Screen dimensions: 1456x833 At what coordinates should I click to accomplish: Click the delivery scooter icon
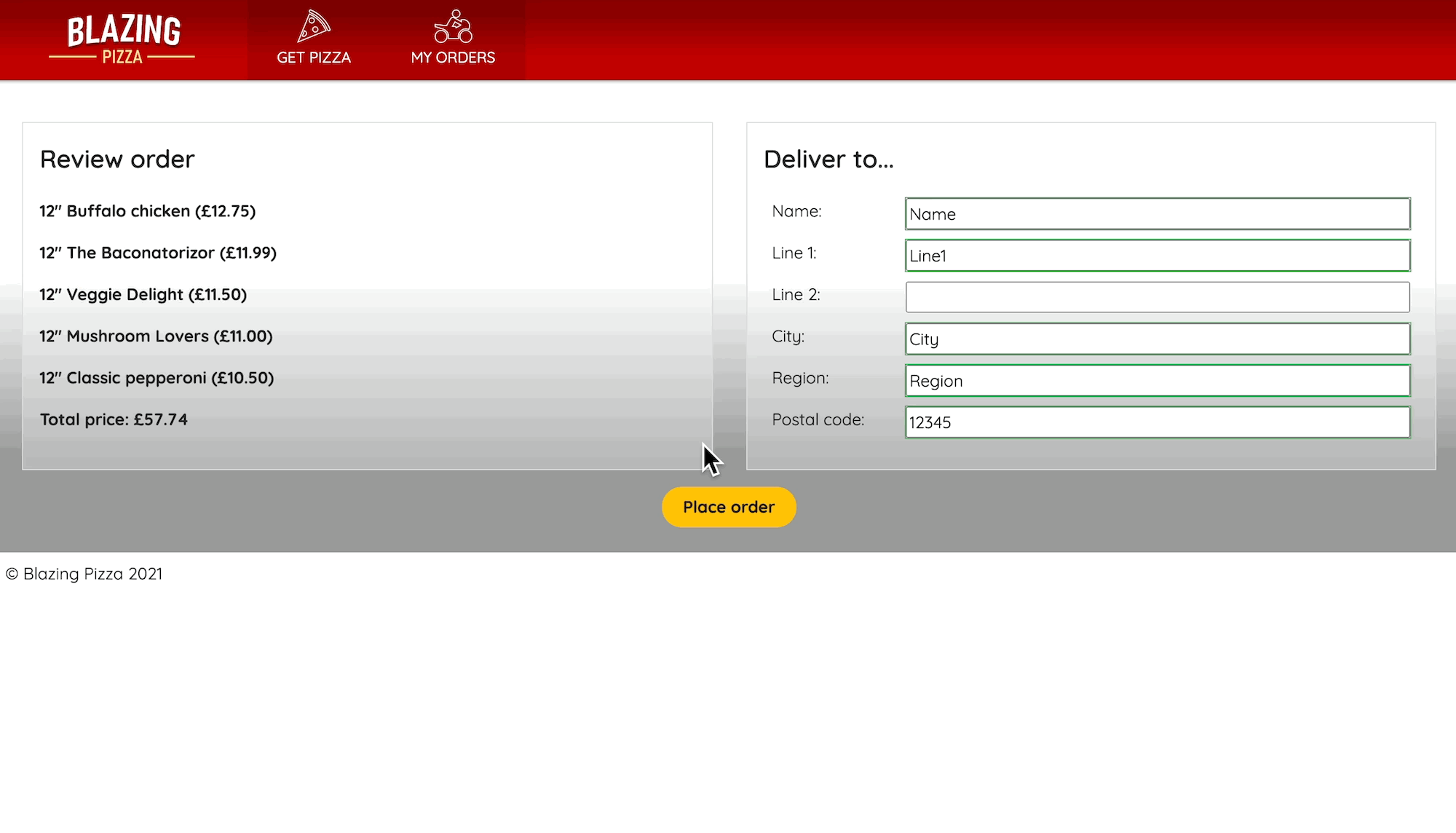point(453,25)
